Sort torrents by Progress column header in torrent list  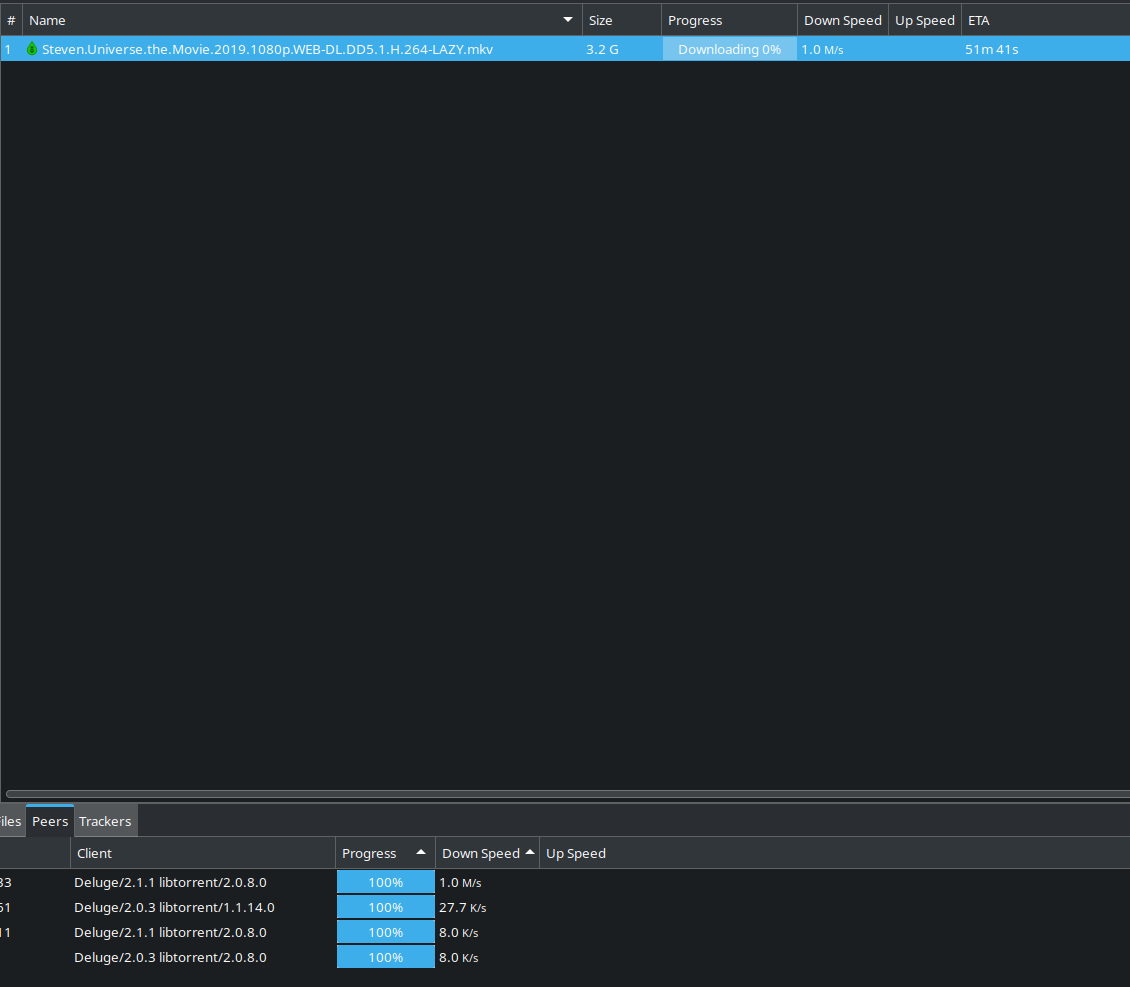729,20
